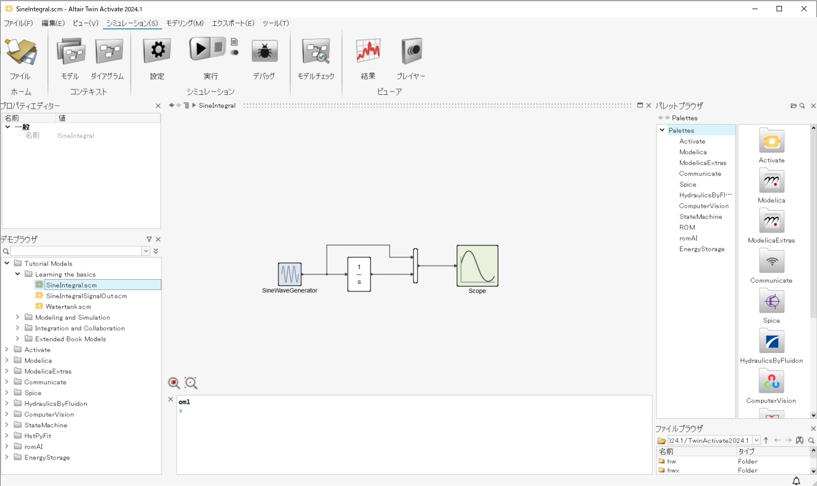Click the ダイアグラム (Diagram) context icon
The width and height of the screenshot is (817, 486).
tap(108, 51)
